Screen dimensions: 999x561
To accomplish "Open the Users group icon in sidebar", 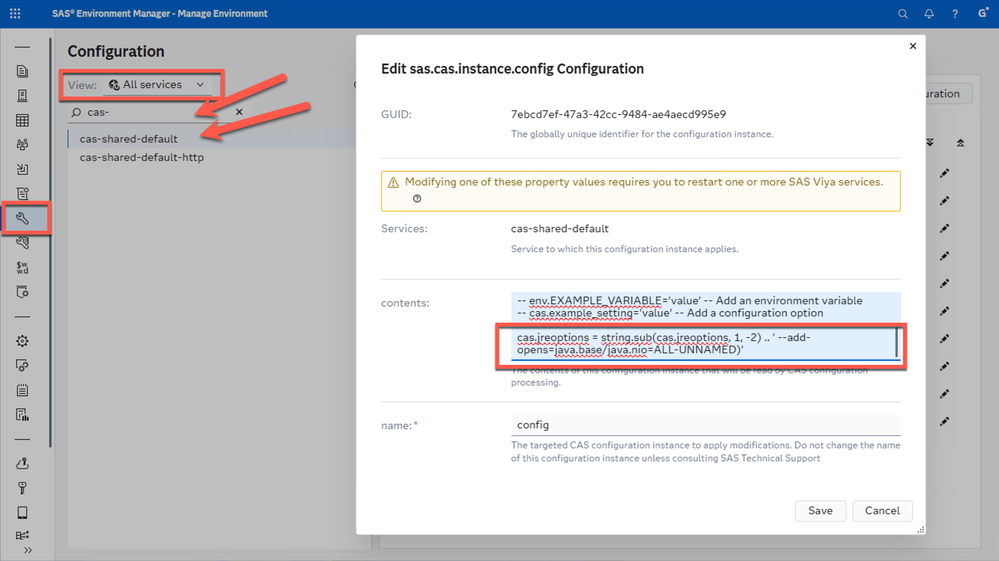I will coord(22,145).
